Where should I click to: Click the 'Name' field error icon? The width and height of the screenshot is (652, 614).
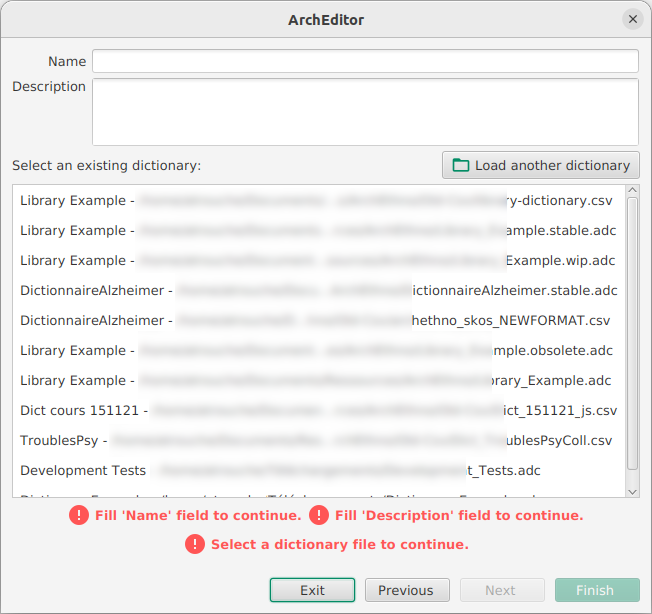pos(79,515)
